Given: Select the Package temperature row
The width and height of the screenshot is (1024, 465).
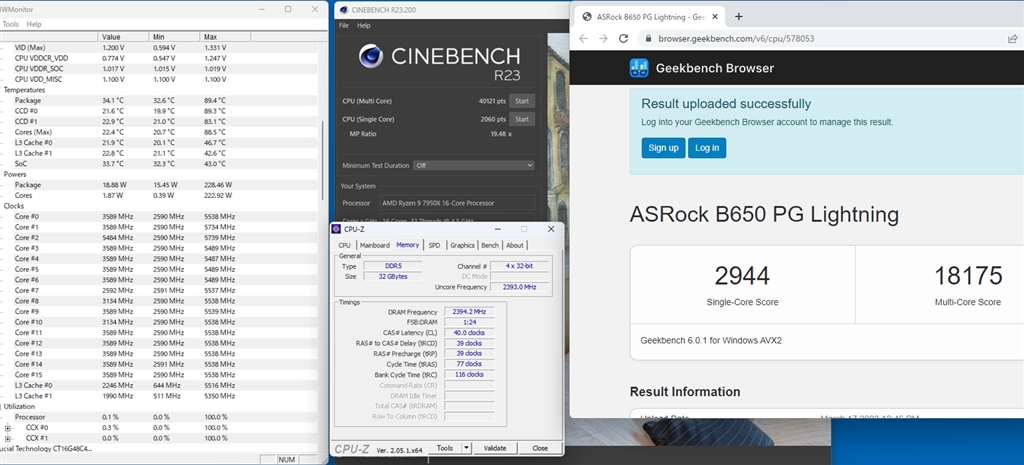Looking at the screenshot, I should 159,101.
